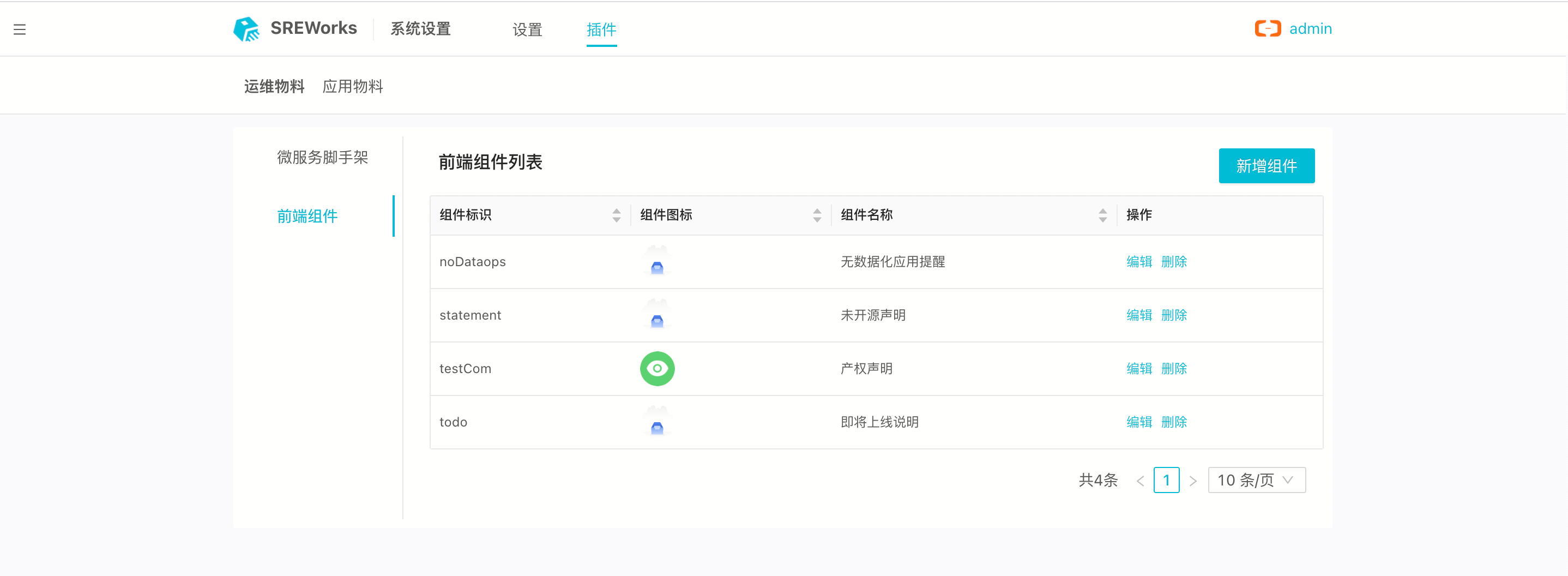The image size is (1568, 576).
Task: Click the orange admin avatar icon
Action: [1268, 28]
